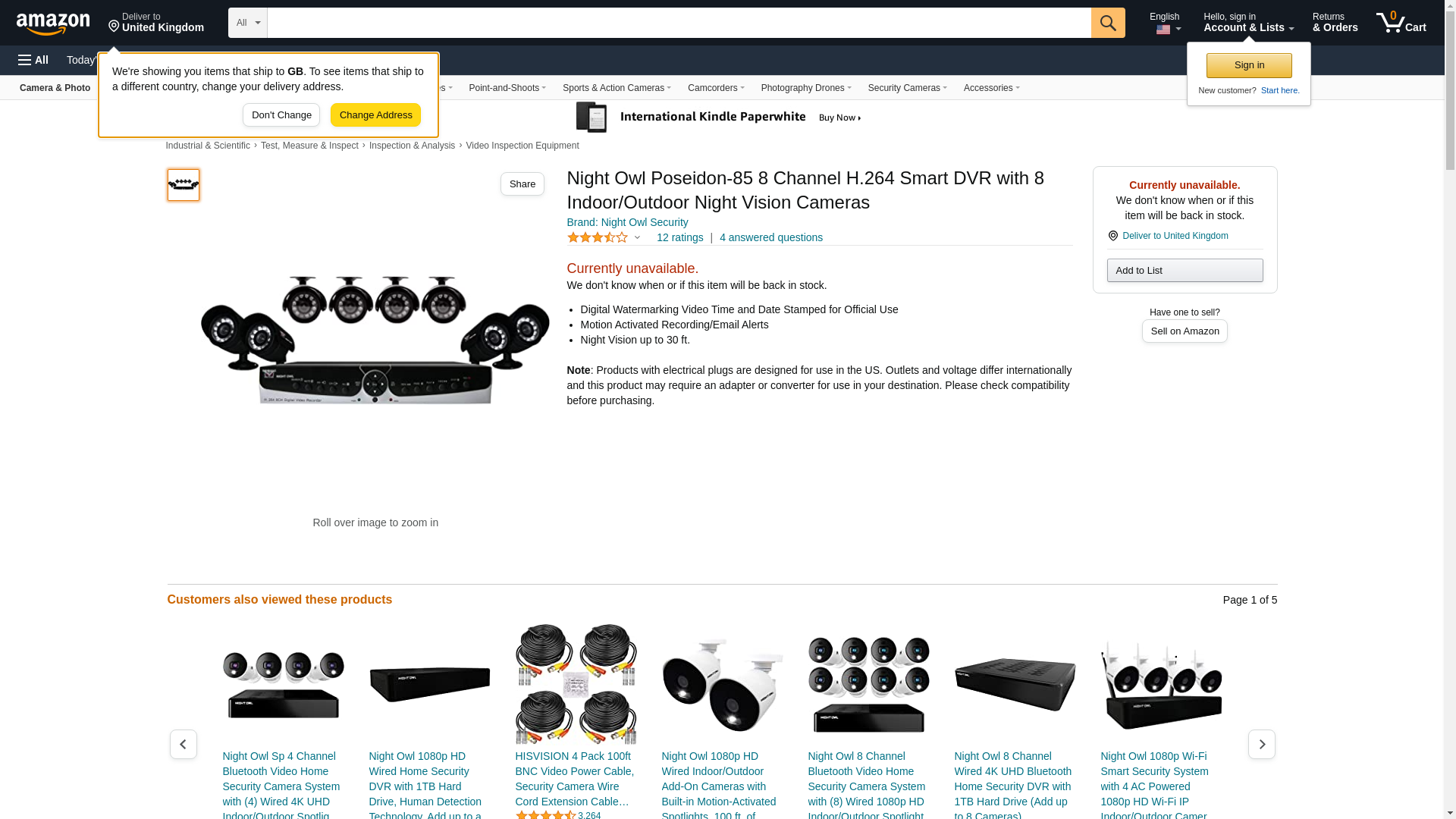Click the star rating icons
This screenshot has width=1456, height=819.
(x=598, y=237)
